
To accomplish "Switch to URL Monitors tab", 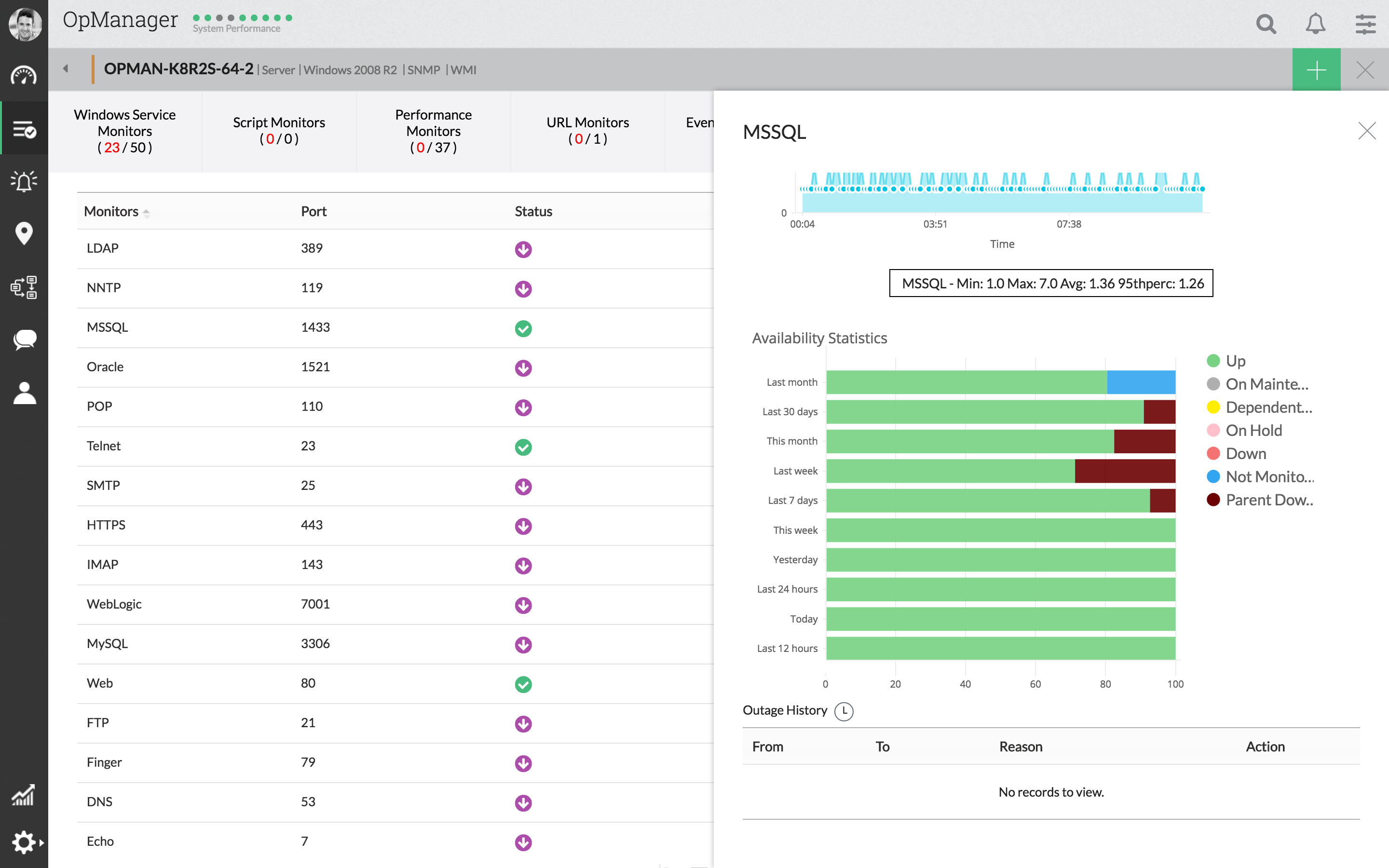I will (x=587, y=131).
